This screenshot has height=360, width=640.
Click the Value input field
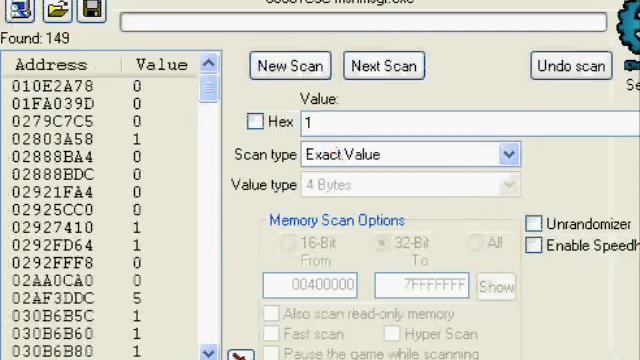(x=470, y=123)
